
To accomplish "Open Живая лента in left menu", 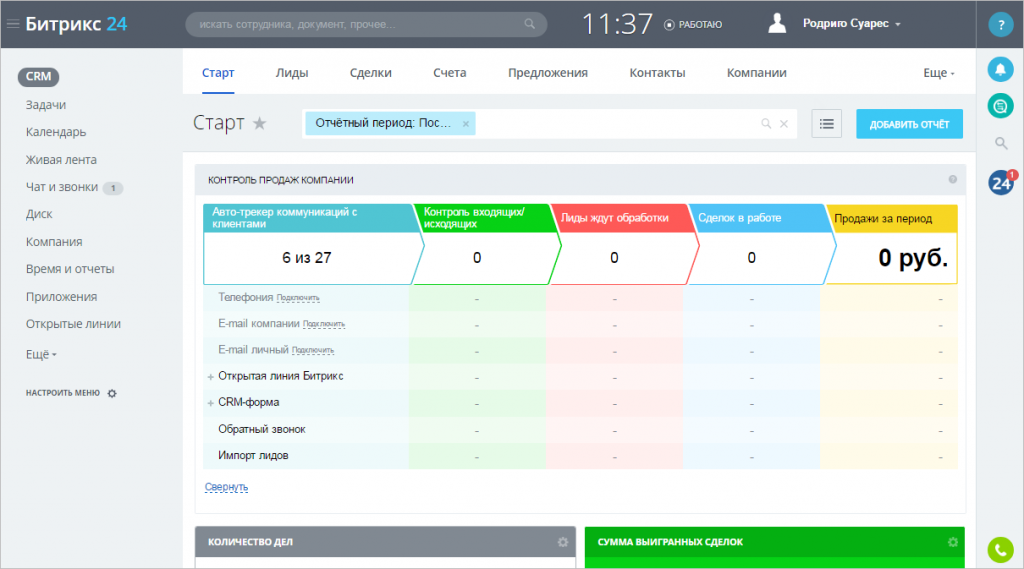I will 61,160.
